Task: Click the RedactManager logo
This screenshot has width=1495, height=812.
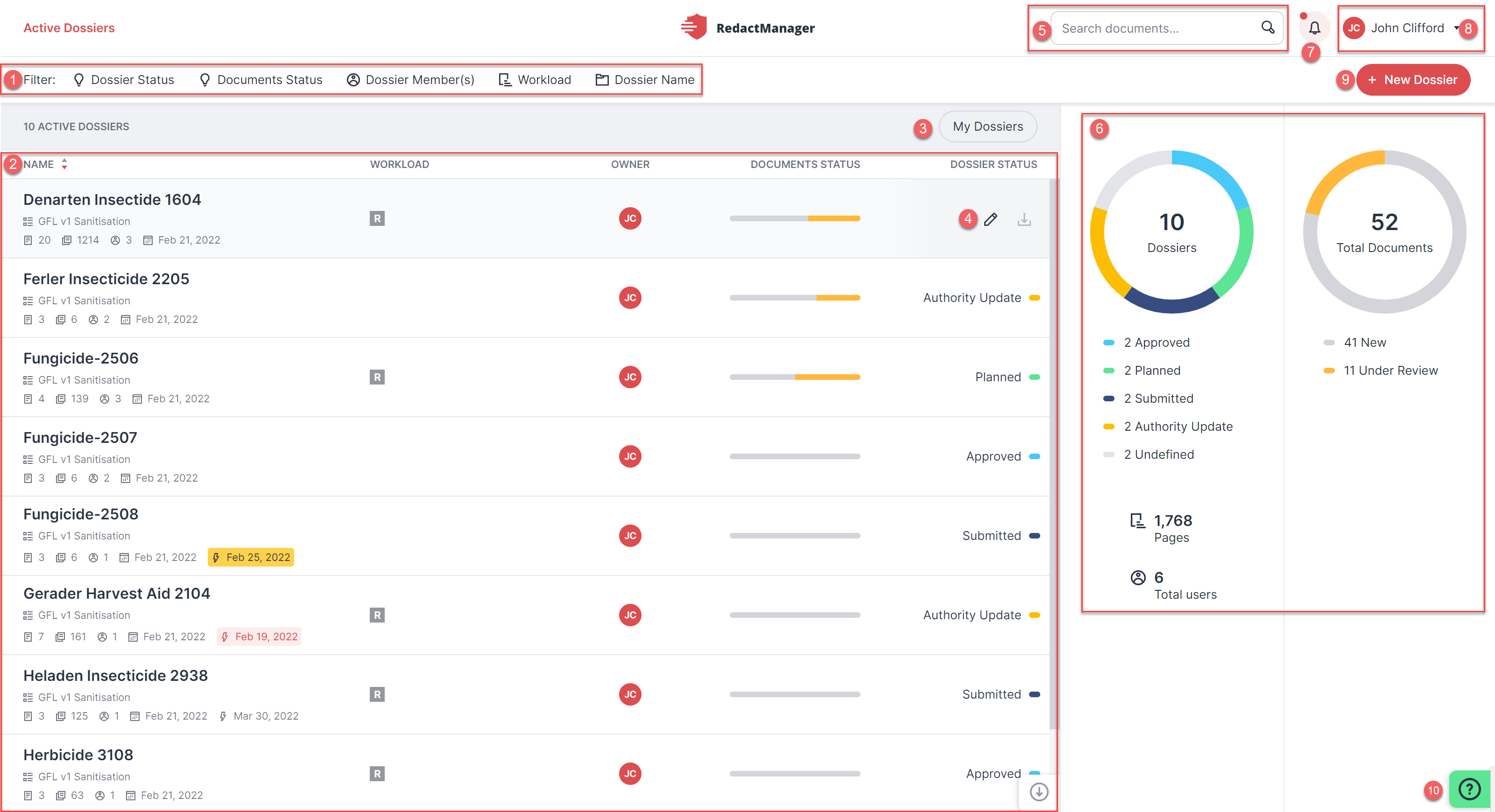Action: point(747,27)
